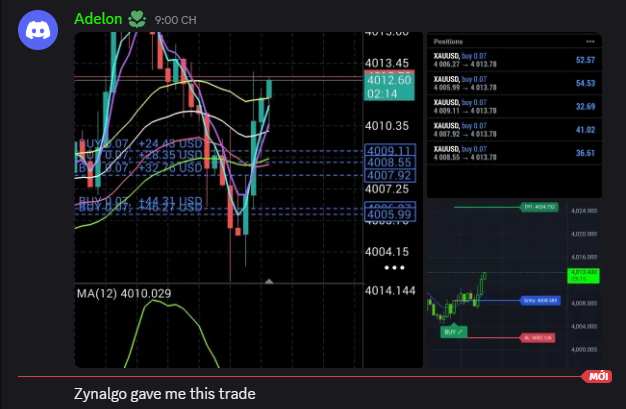Click the Adelon username
626x409 pixels.
pos(98,19)
